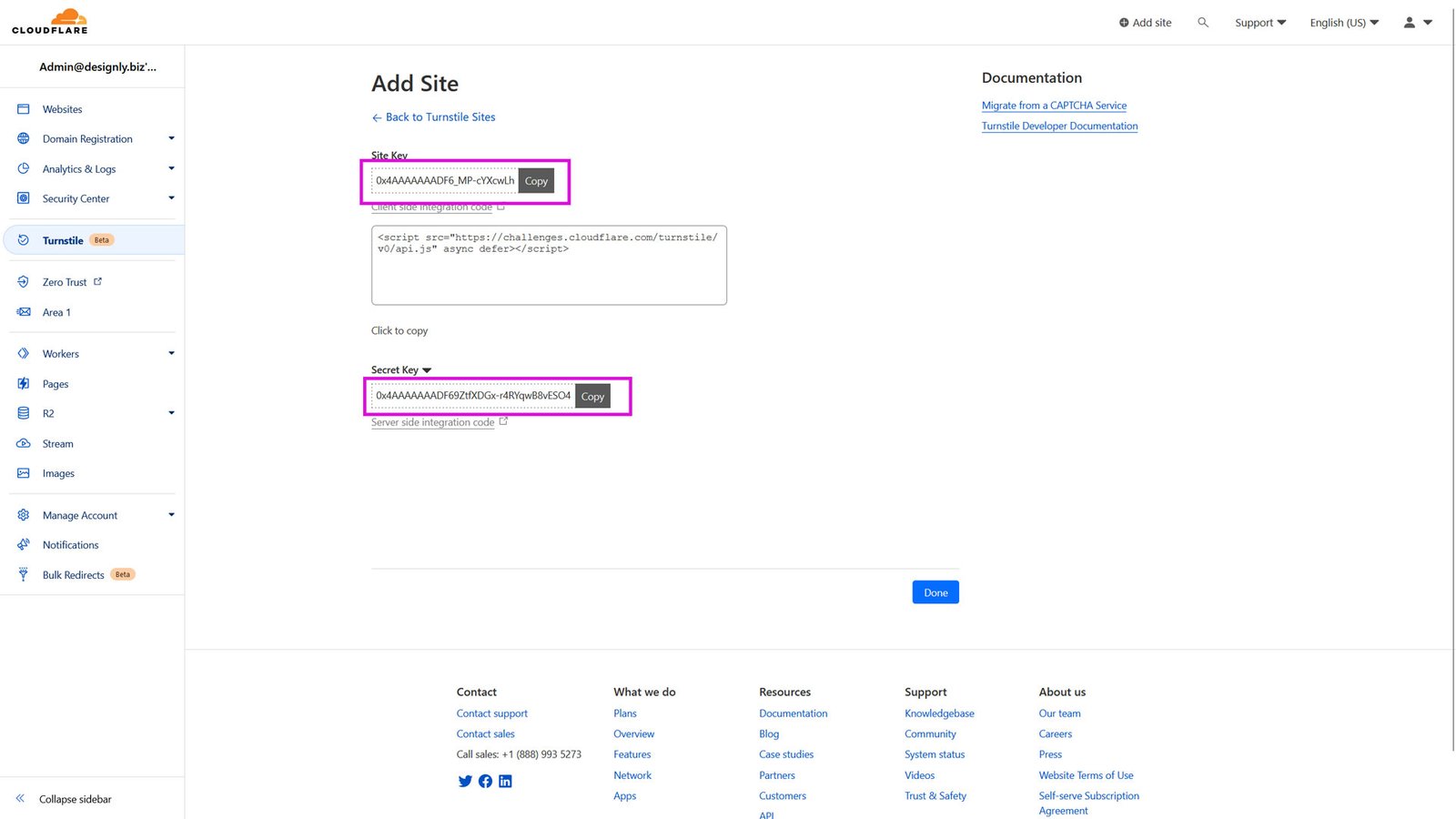The width and height of the screenshot is (1456, 819).
Task: Change language via English (US) dropdown
Action: point(1343,23)
